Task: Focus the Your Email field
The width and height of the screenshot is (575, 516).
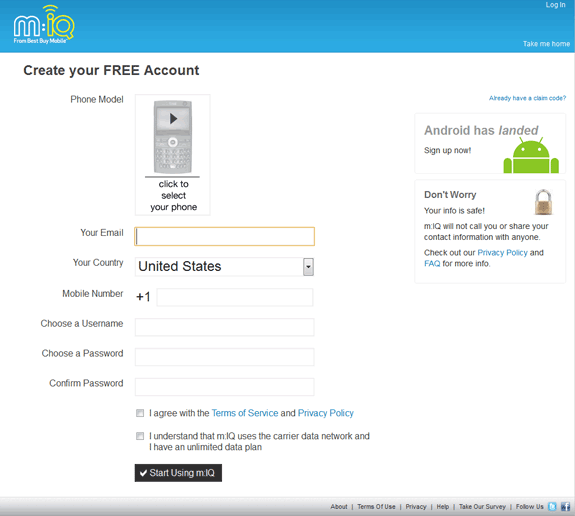Action: coord(224,237)
